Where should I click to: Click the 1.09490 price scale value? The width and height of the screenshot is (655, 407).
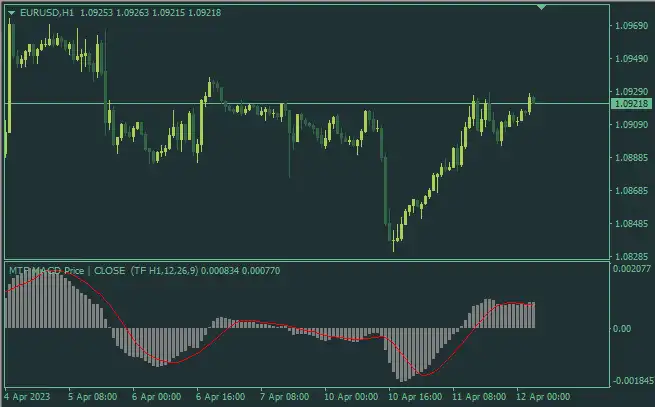(x=632, y=59)
